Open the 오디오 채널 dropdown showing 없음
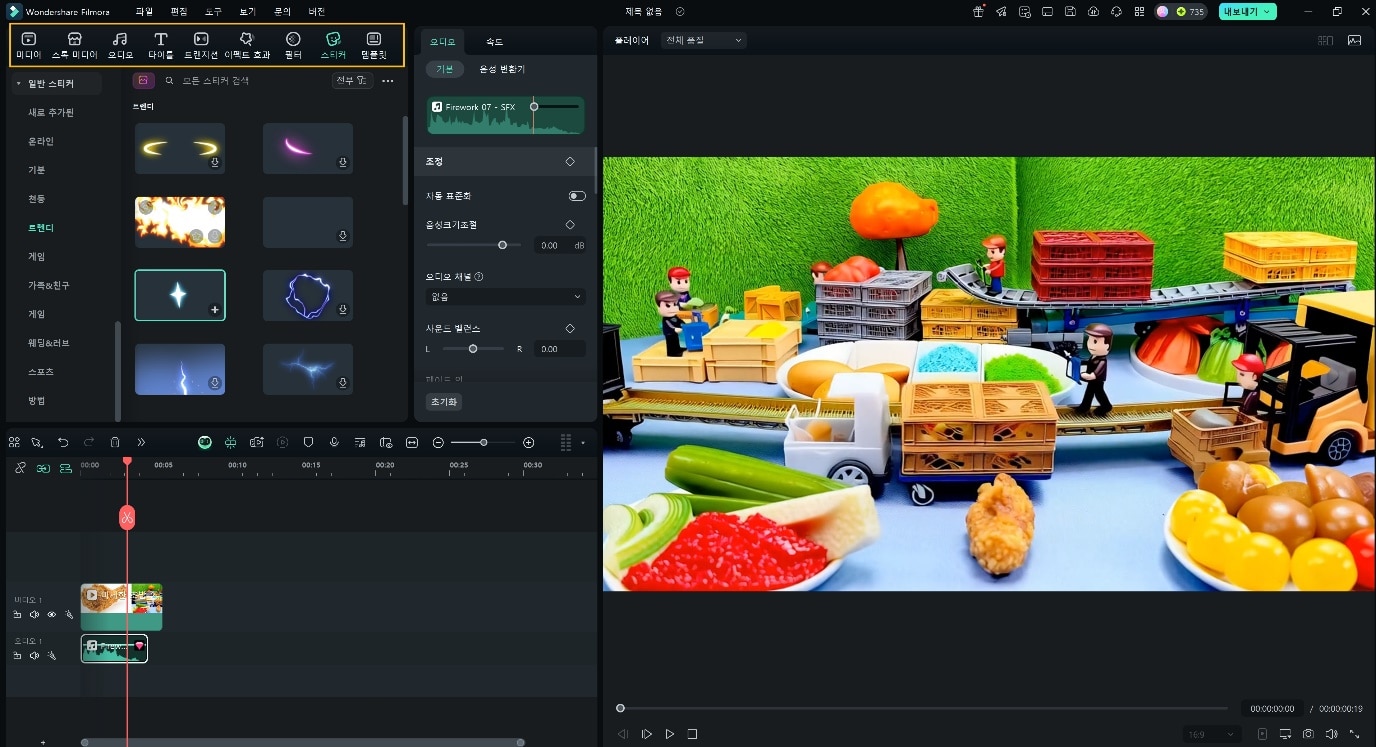This screenshot has height=747, width=1376. [x=505, y=297]
